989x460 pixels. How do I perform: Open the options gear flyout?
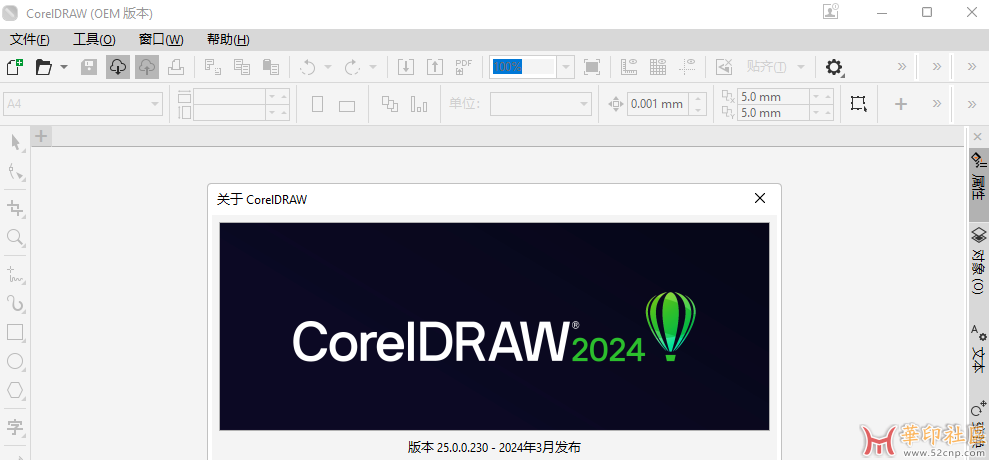tap(834, 67)
